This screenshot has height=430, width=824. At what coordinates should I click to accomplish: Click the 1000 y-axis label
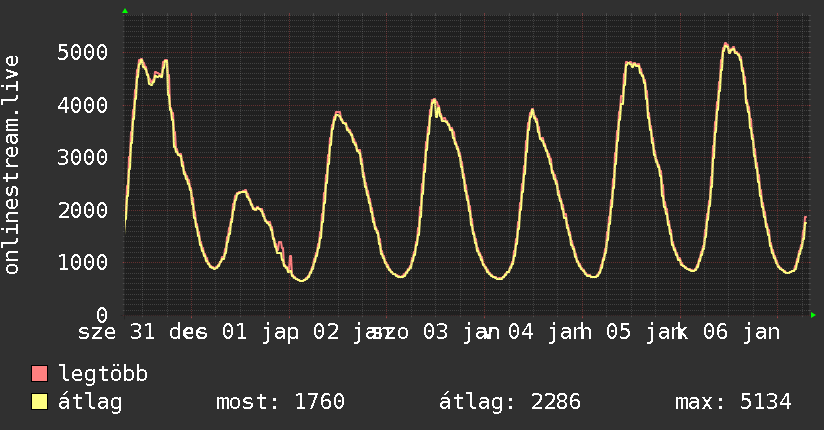(83, 262)
